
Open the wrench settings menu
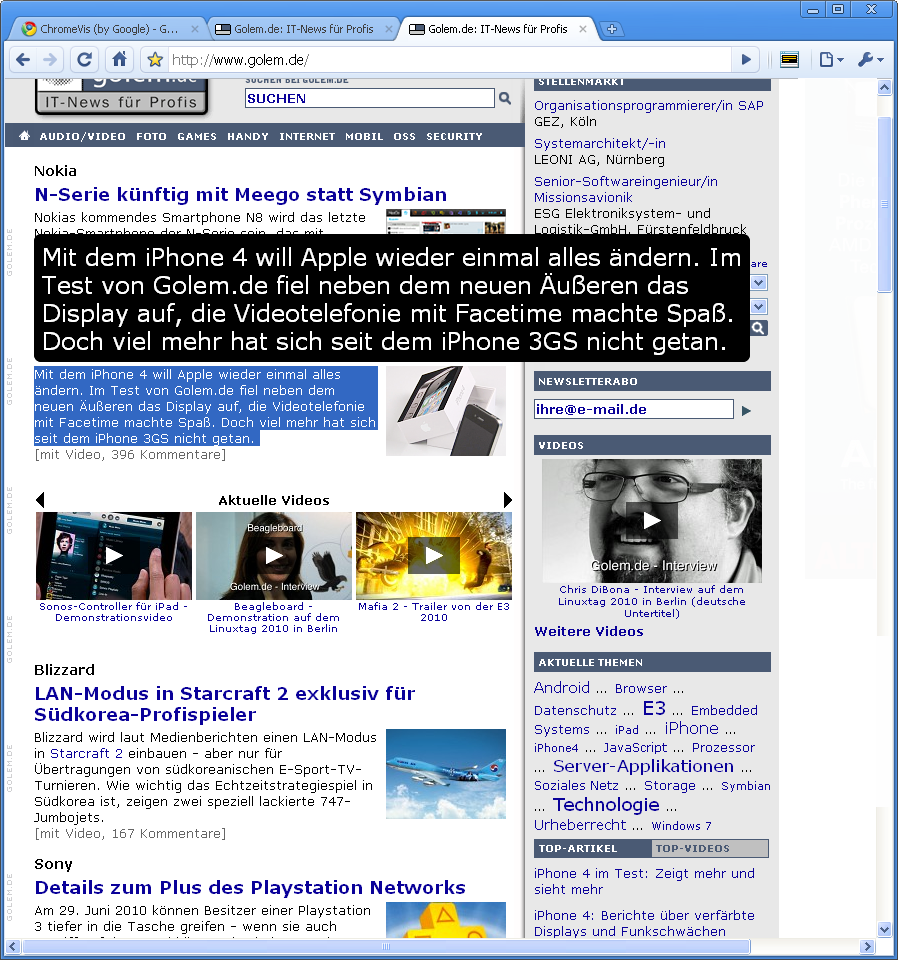coord(870,60)
